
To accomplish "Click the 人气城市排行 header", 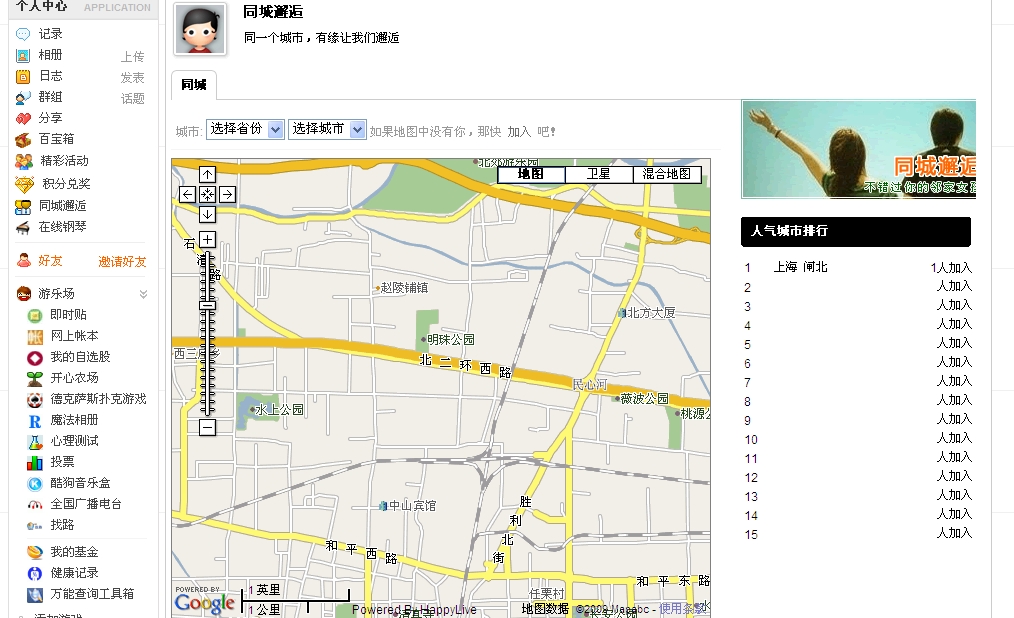I will pyautogui.click(x=856, y=231).
